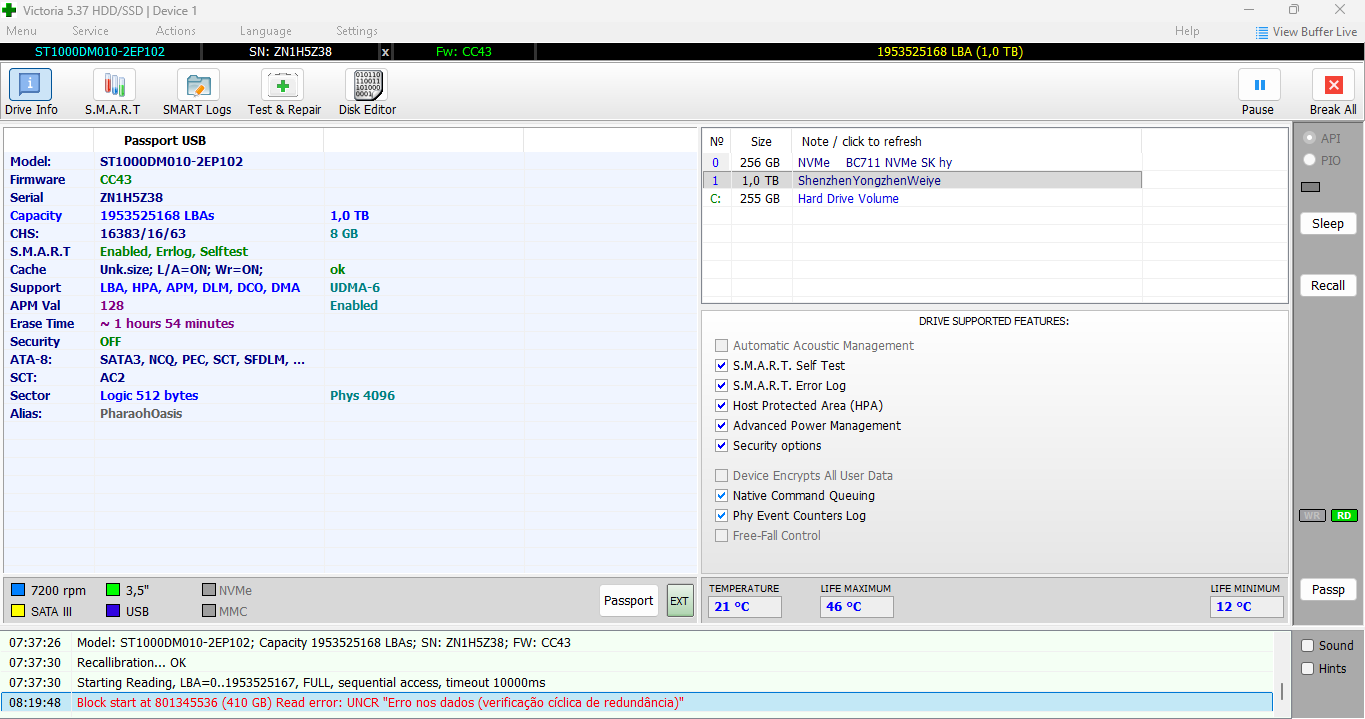Open the Actions menu
The width and height of the screenshot is (1365, 719).
coord(176,31)
